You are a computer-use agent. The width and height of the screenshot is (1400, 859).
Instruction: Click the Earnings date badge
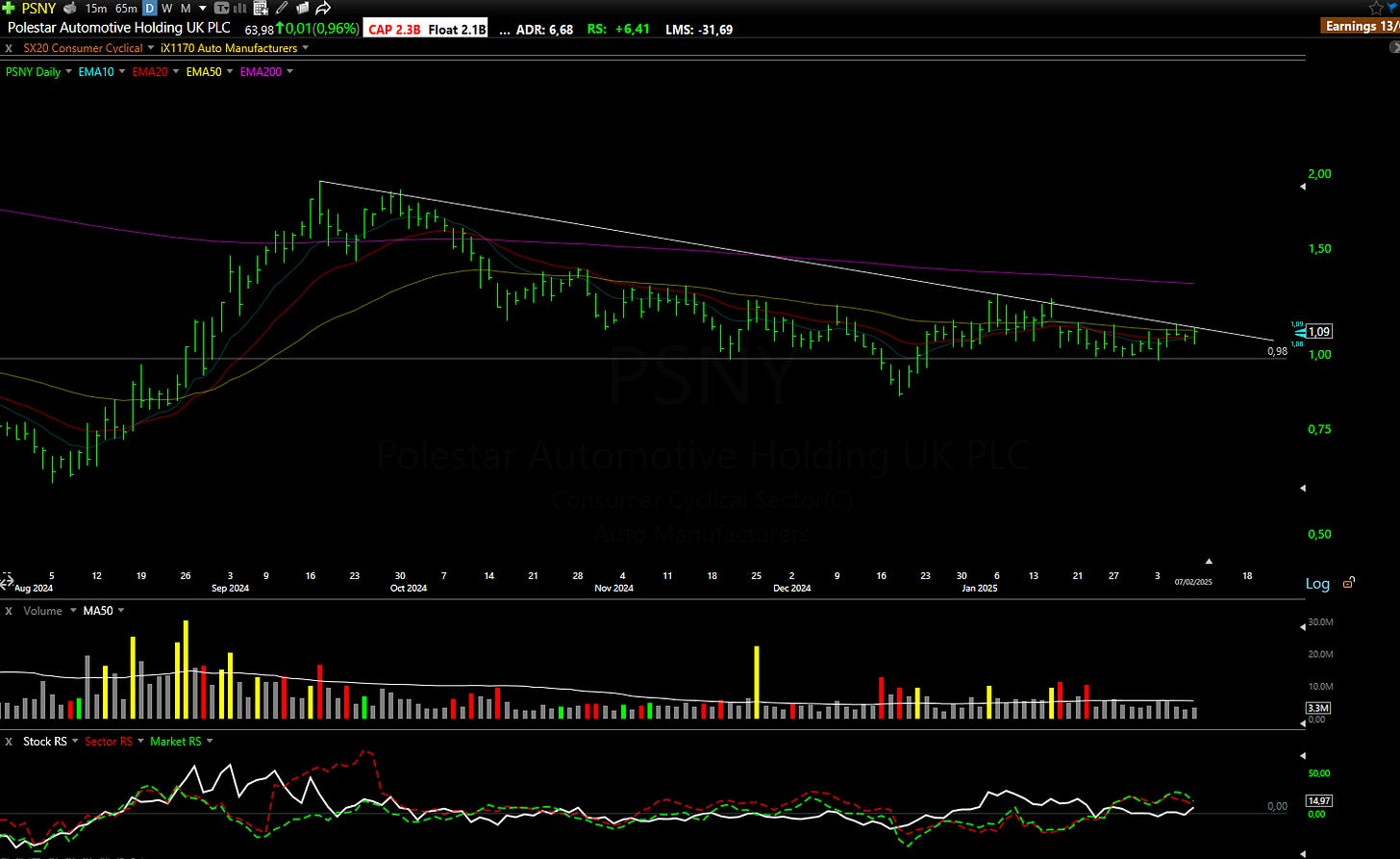pos(1362,26)
